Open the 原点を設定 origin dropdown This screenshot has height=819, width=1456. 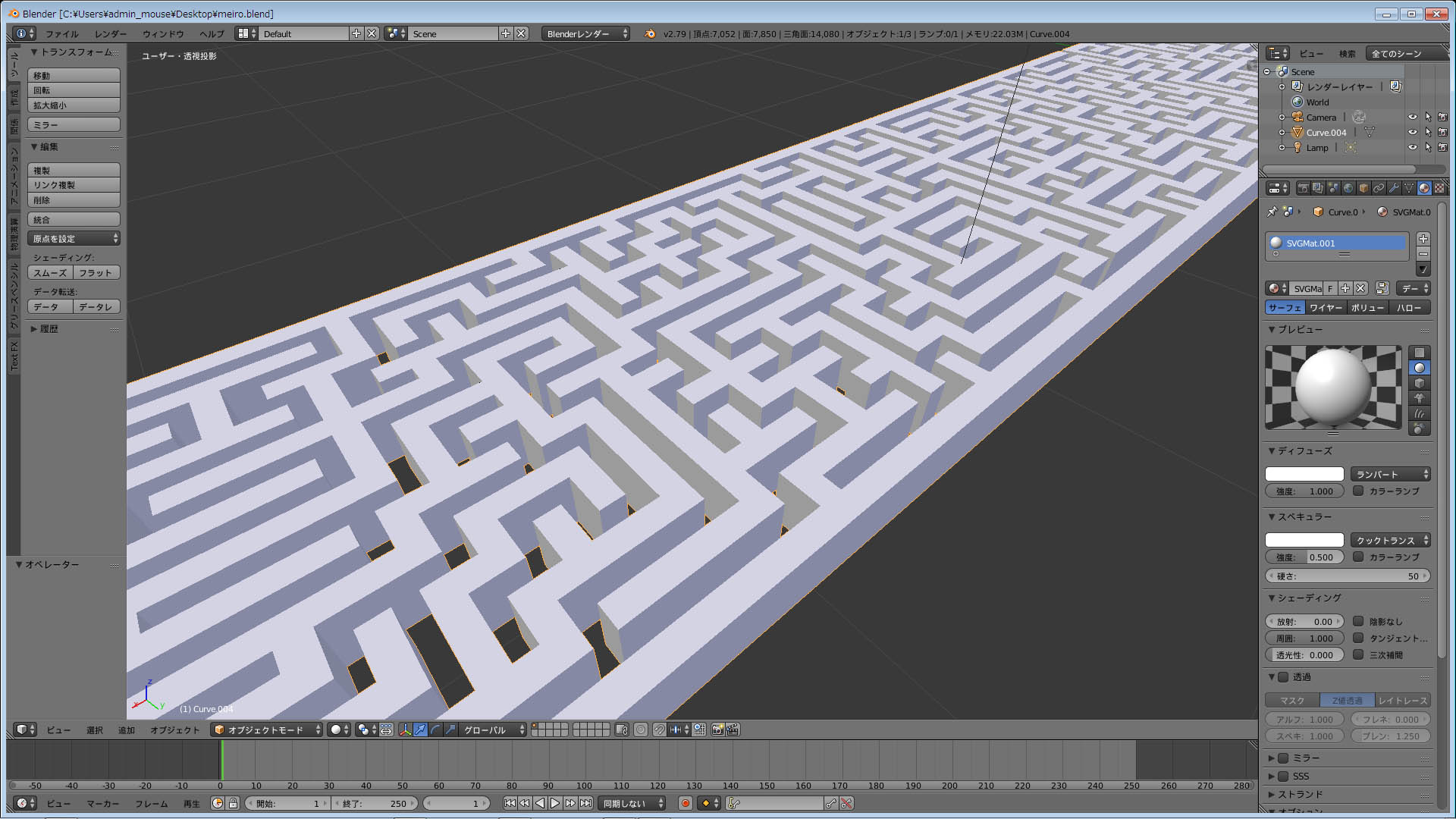[74, 238]
